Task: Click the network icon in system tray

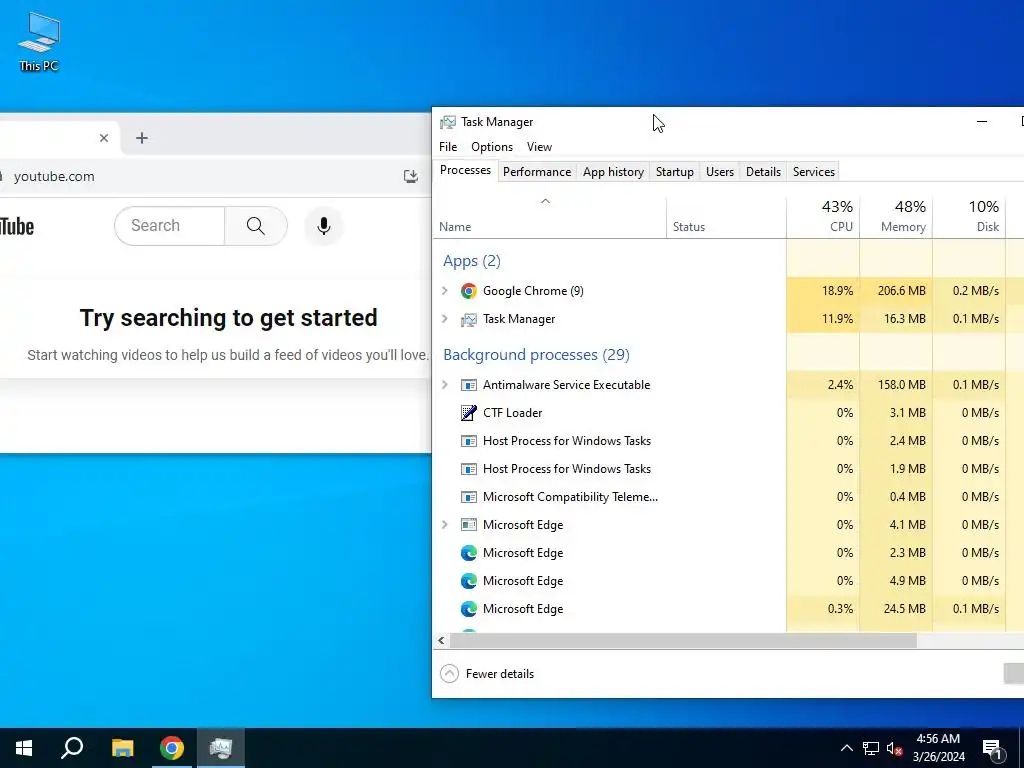Action: click(871, 748)
